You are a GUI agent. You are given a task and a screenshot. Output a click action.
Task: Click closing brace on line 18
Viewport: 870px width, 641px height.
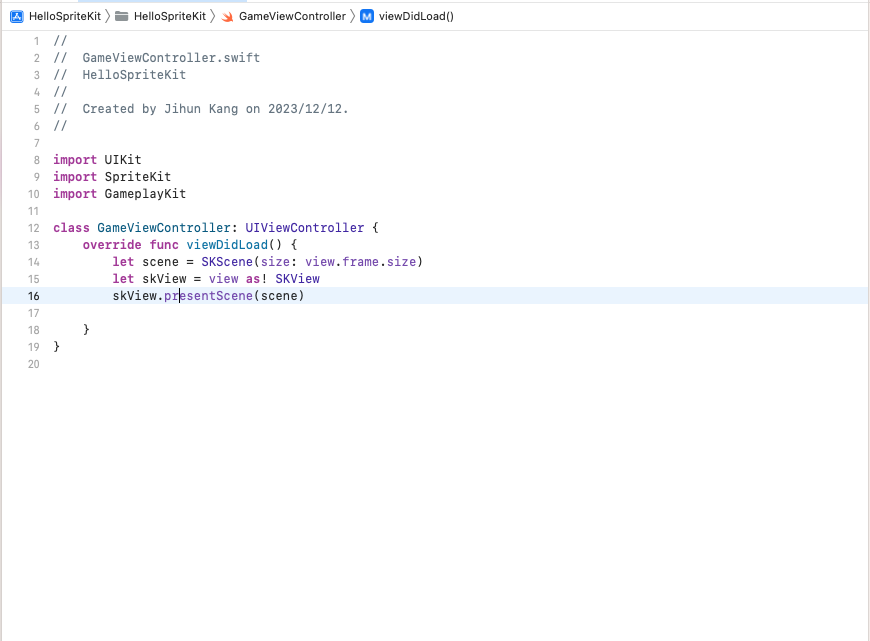click(86, 330)
